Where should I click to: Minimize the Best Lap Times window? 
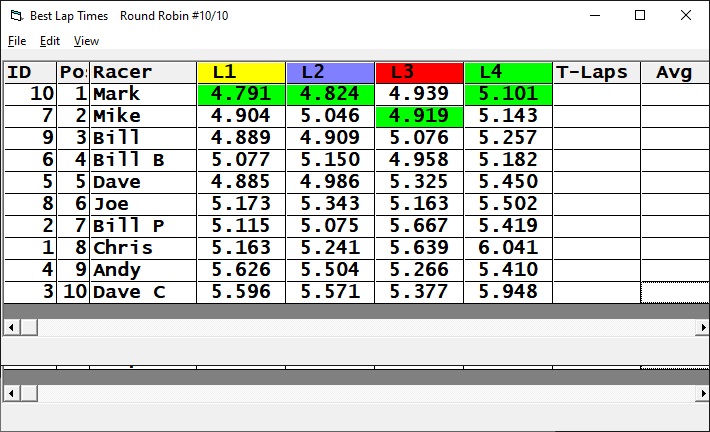tap(594, 16)
